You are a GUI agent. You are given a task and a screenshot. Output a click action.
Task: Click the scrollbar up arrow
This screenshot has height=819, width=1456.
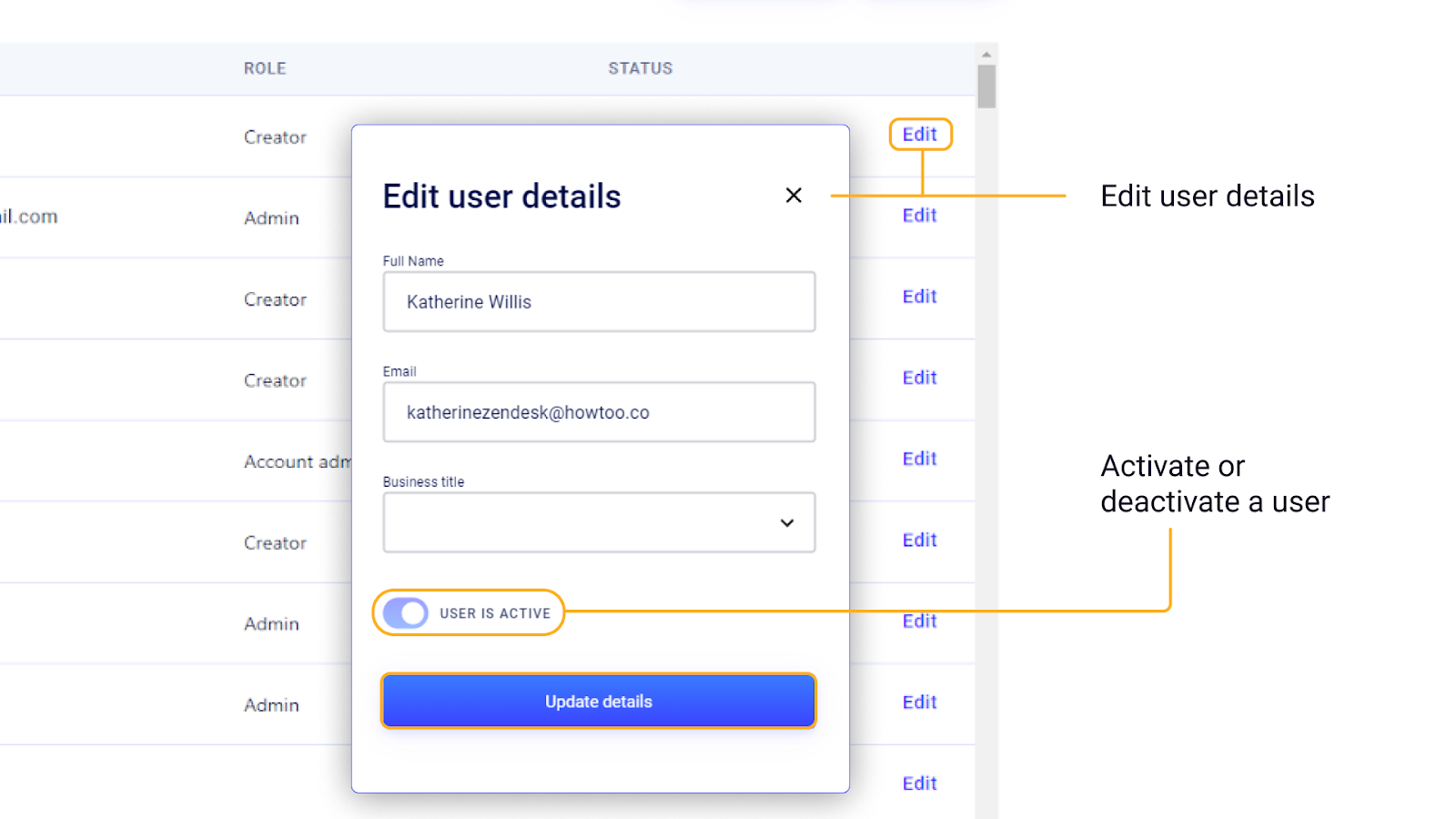(986, 55)
